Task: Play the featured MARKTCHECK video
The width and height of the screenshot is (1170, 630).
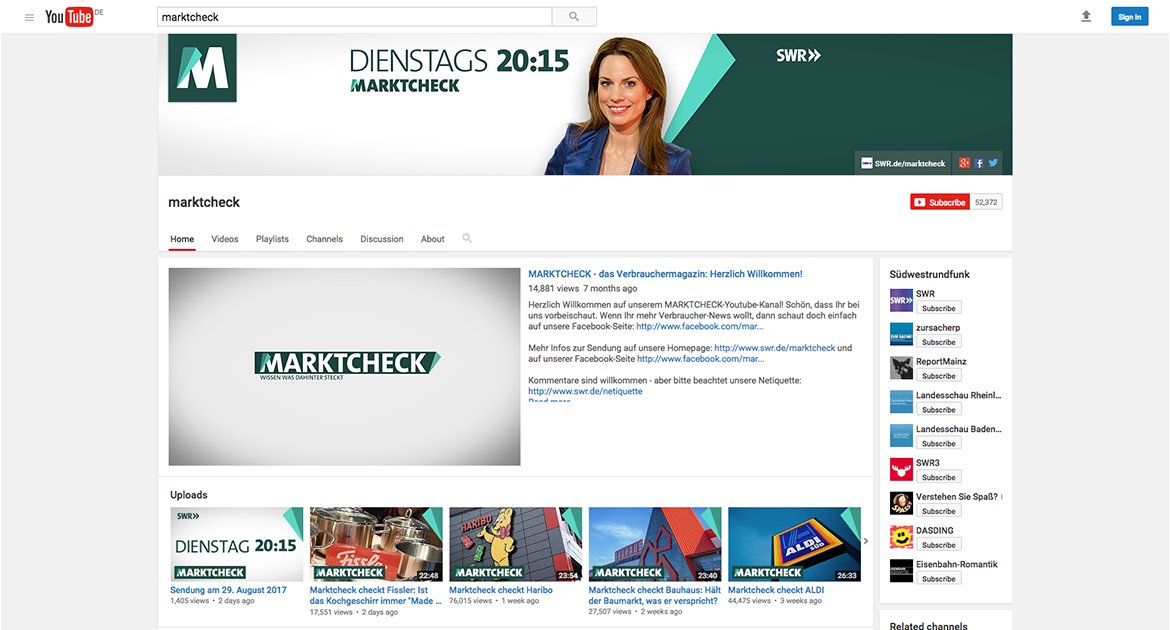Action: tap(344, 367)
